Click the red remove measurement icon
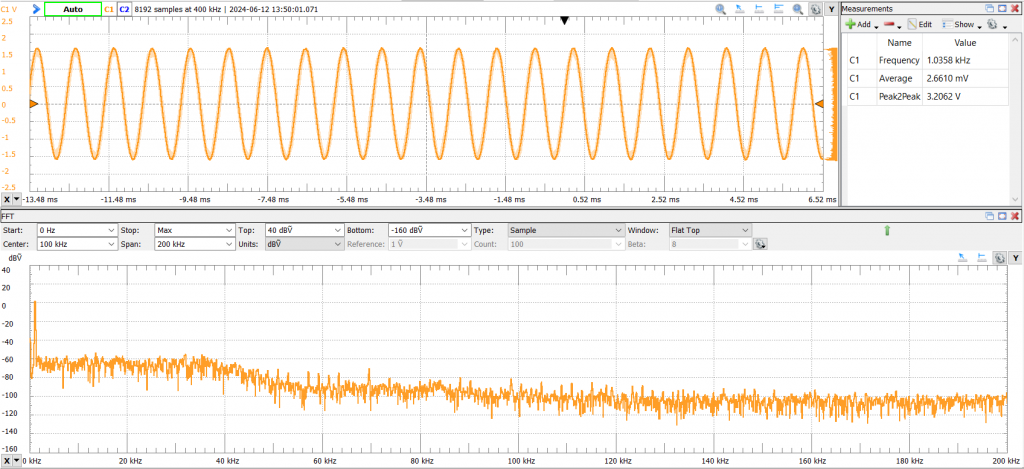The height and width of the screenshot is (469, 1024). click(x=888, y=25)
